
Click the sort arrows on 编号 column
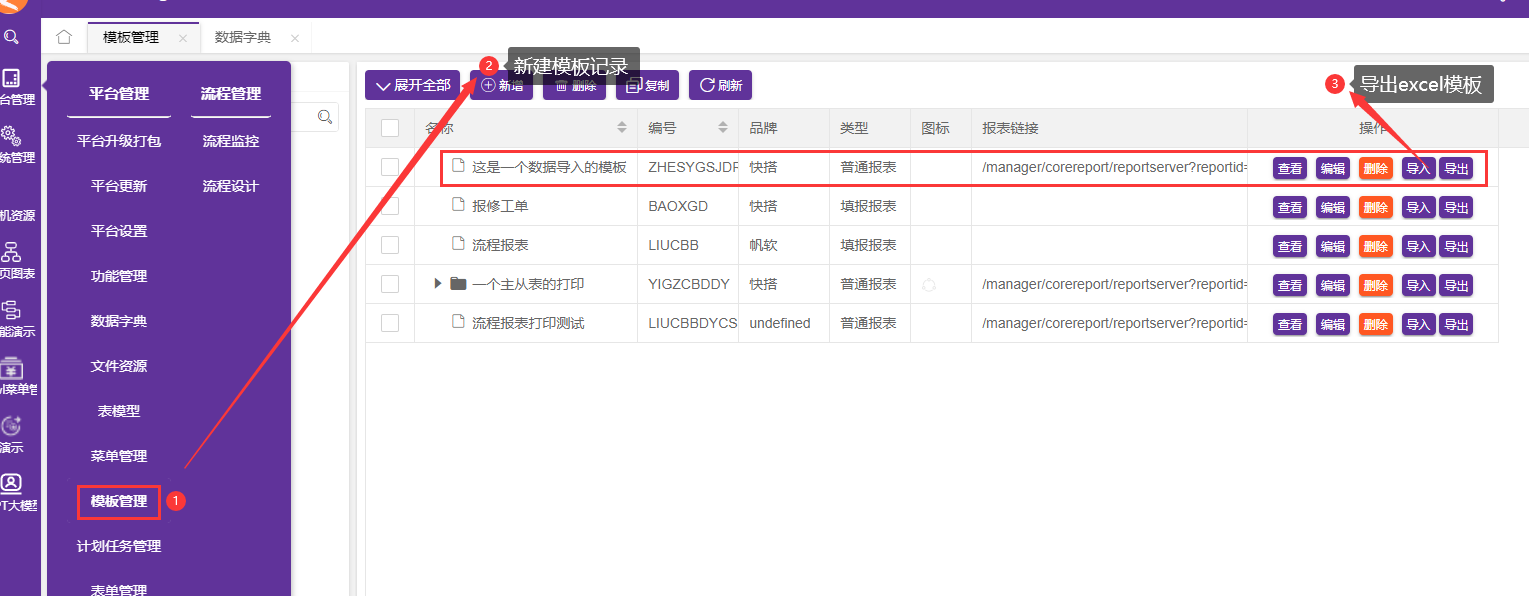click(x=723, y=128)
